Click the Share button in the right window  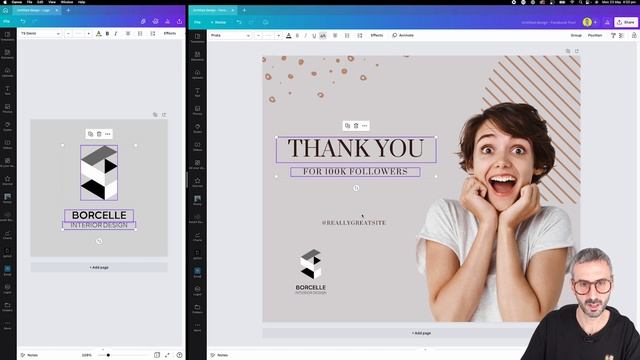point(626,22)
